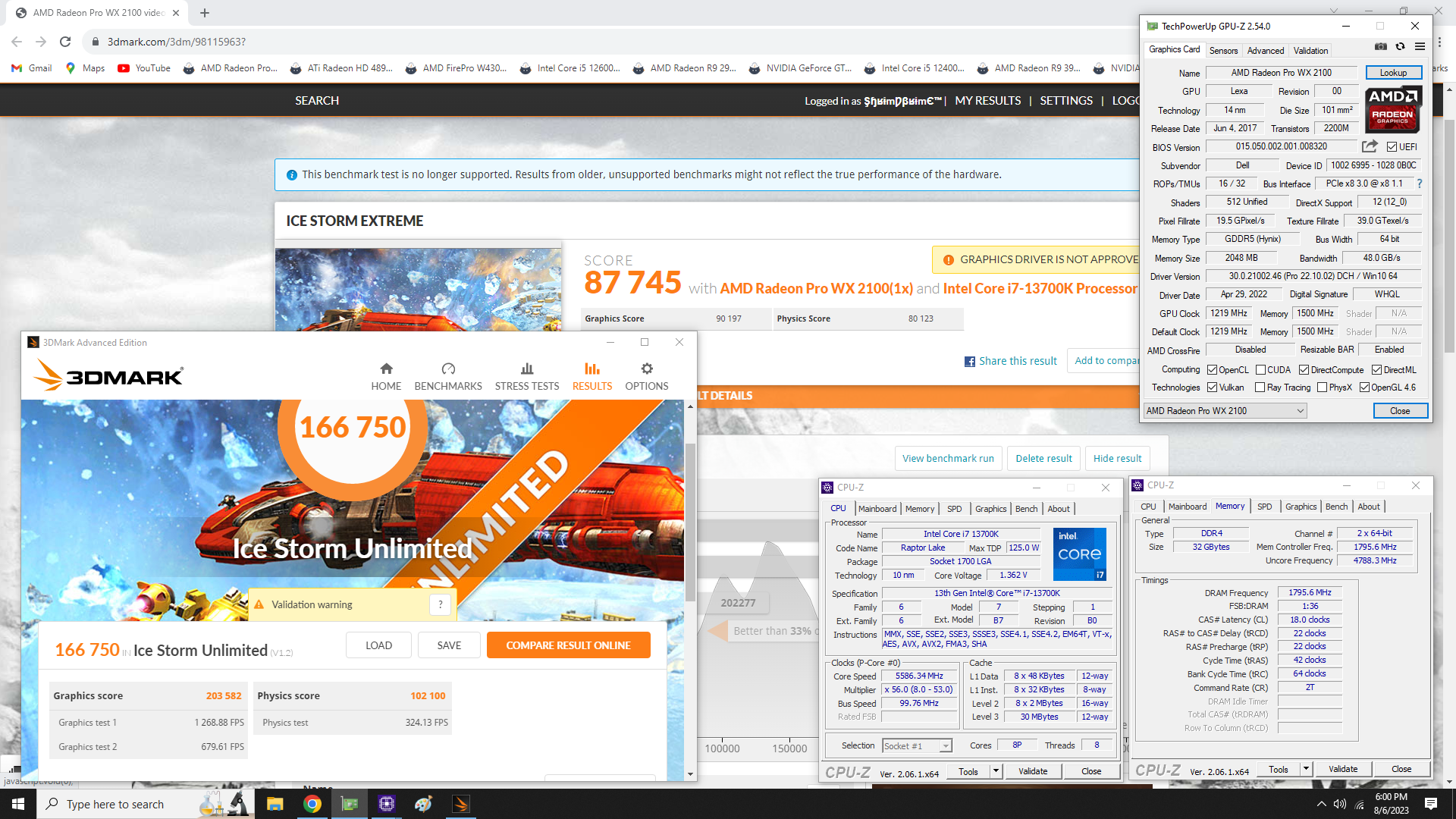Open SETTINGS link on 3dmark.com

(x=1065, y=100)
